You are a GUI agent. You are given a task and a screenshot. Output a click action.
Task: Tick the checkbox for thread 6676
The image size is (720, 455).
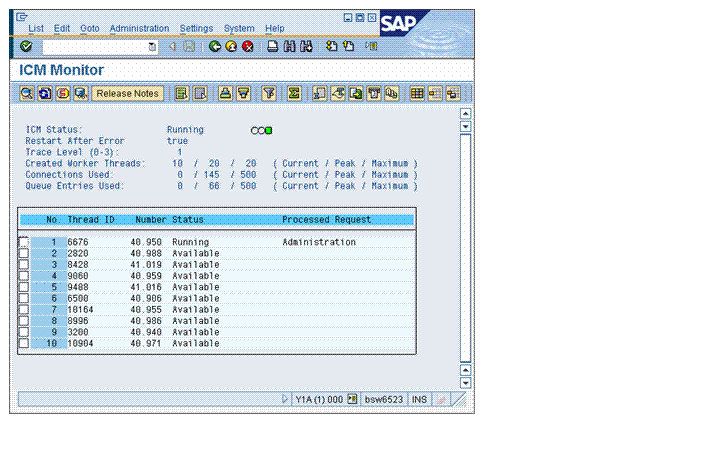point(23,242)
